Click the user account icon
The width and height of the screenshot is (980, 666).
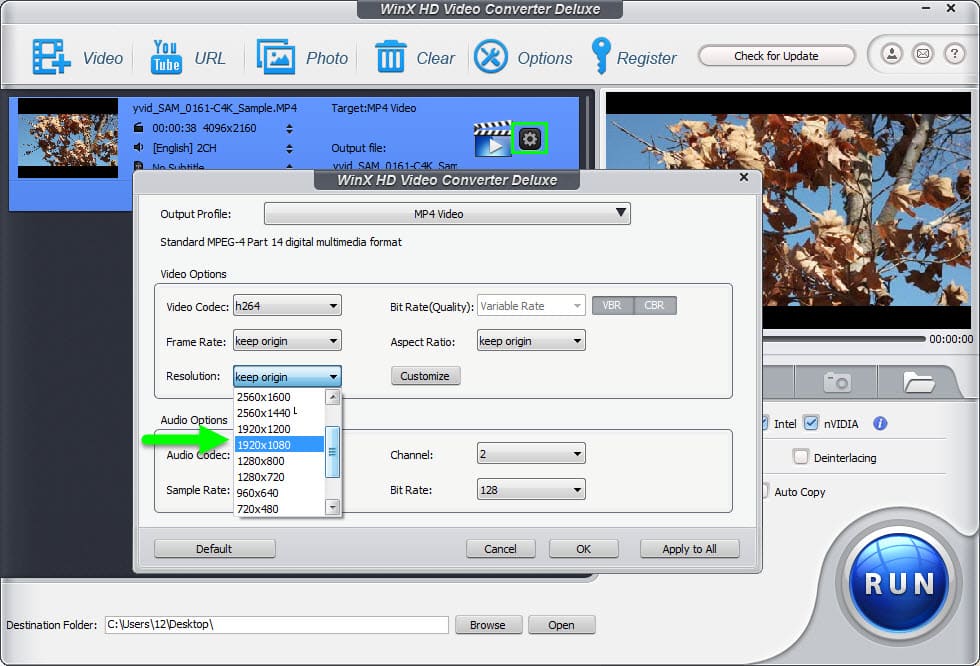(892, 54)
